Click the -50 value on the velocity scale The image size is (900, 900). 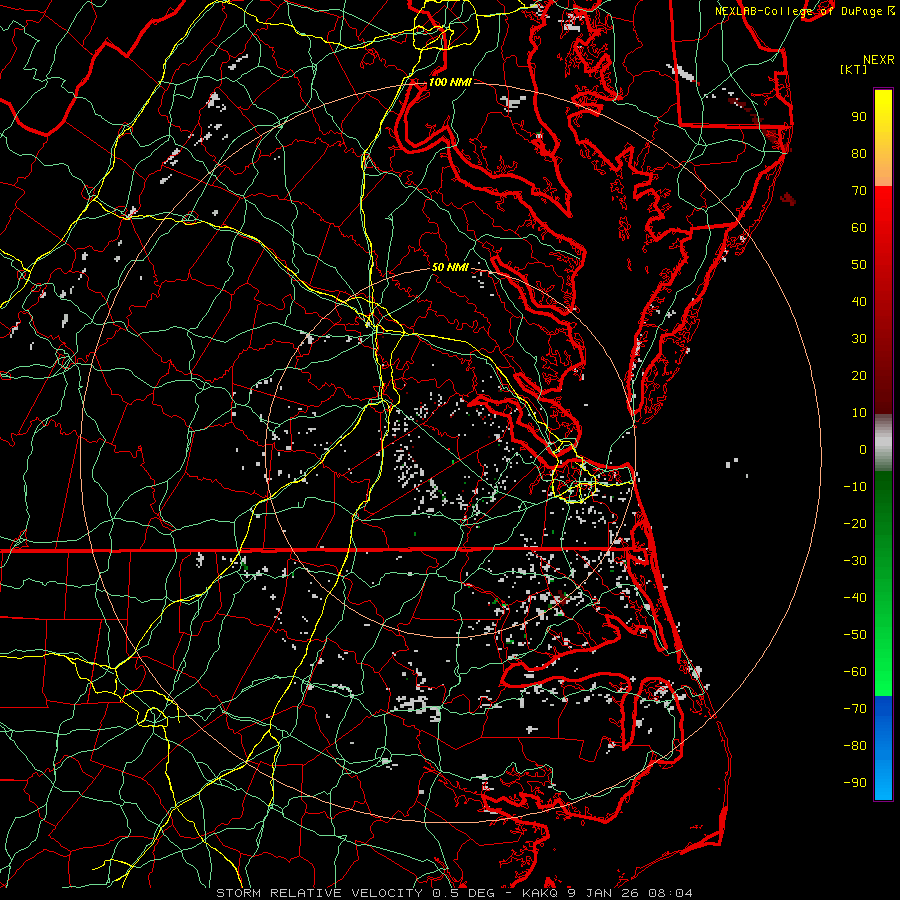click(855, 635)
